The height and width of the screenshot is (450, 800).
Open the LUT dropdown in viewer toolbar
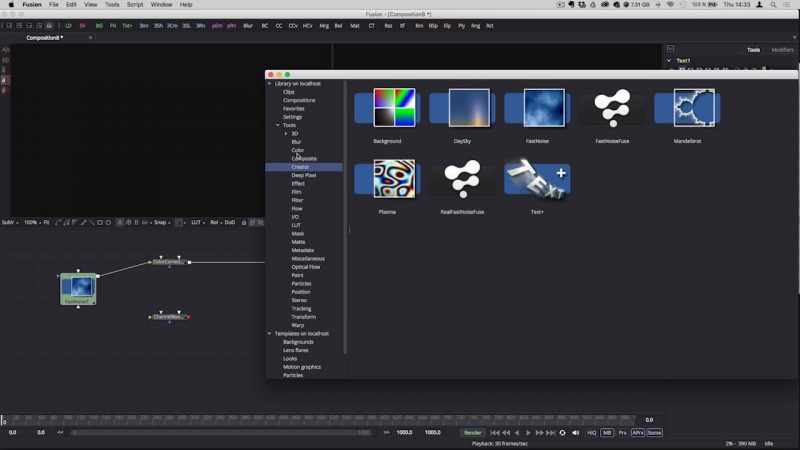coord(198,222)
